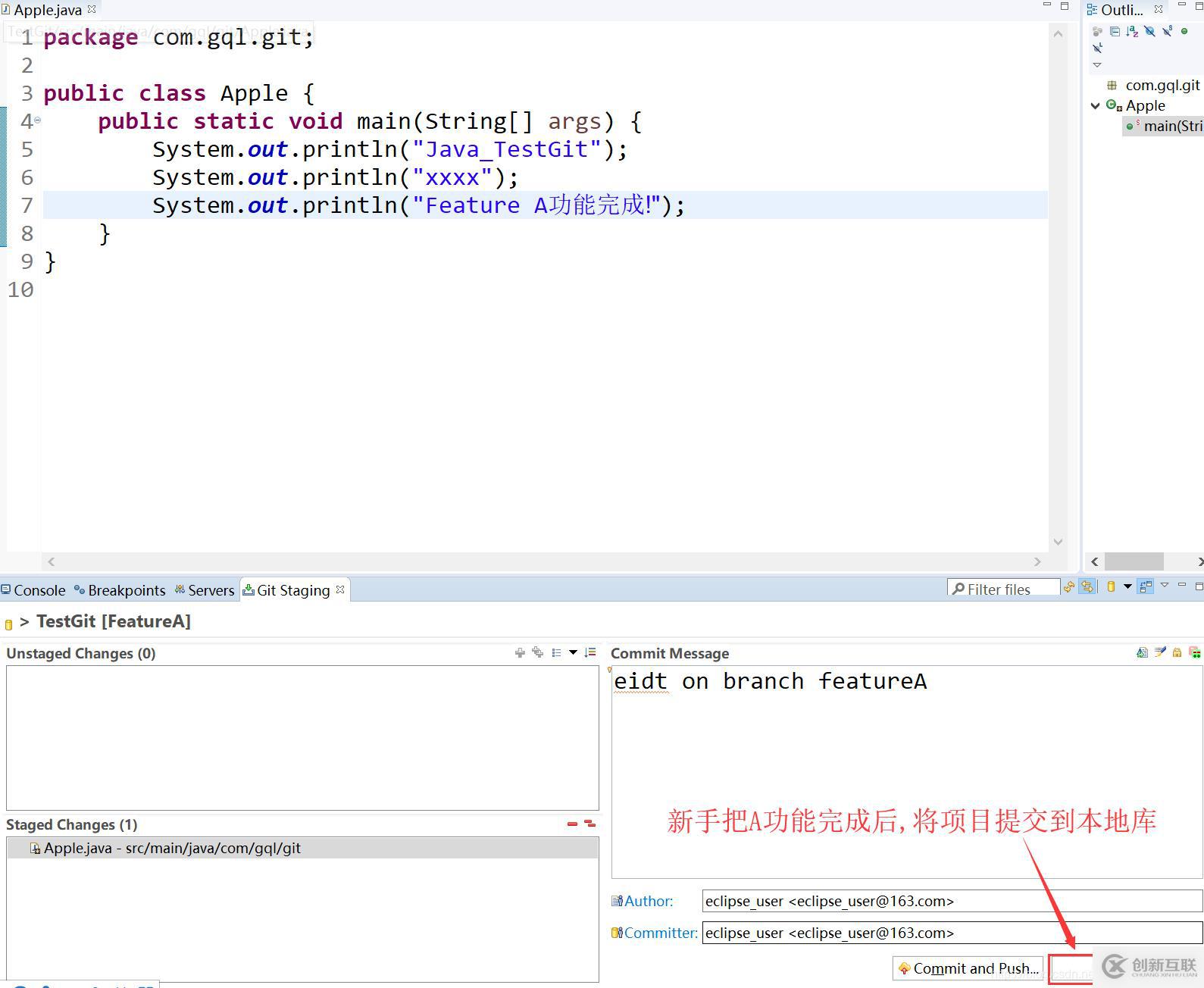Switch to the Servers tab
The width and height of the screenshot is (1204, 988).
[x=205, y=590]
